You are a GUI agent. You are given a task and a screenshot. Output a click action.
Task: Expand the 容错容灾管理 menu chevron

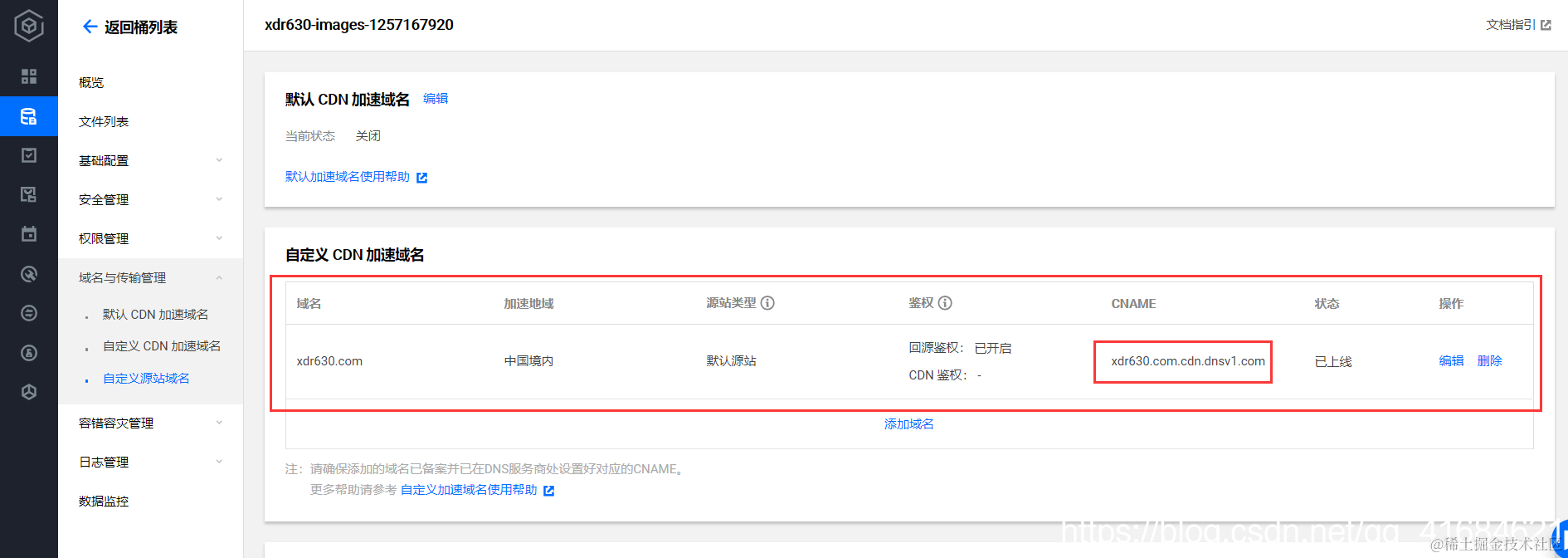tap(219, 423)
